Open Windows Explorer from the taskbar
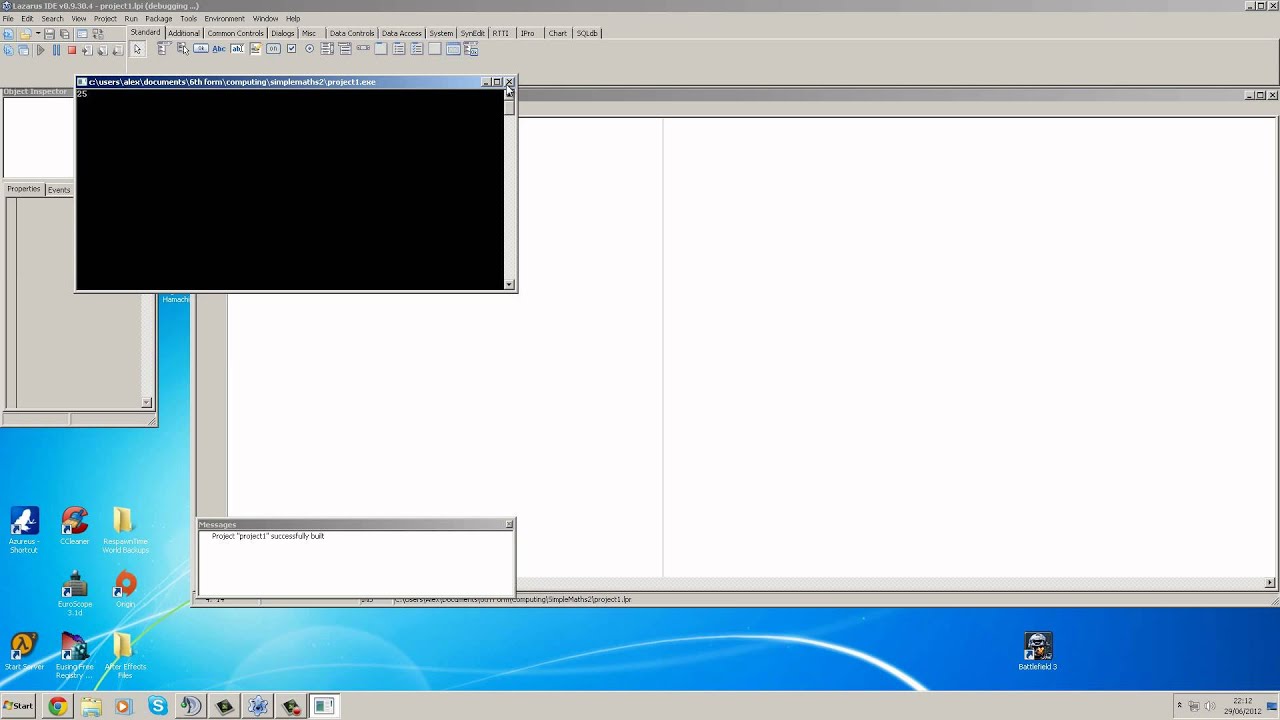 pos(91,706)
